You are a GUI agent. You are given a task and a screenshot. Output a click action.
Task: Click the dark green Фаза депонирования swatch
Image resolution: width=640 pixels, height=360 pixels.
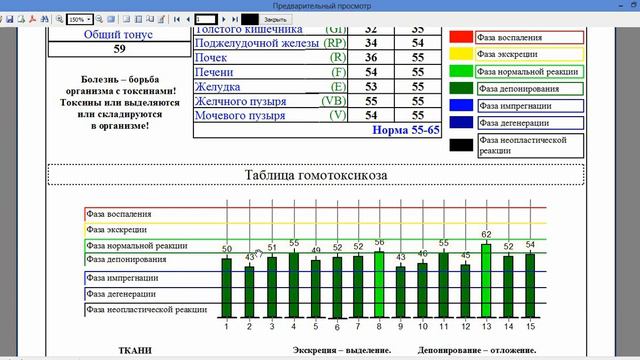461,88
